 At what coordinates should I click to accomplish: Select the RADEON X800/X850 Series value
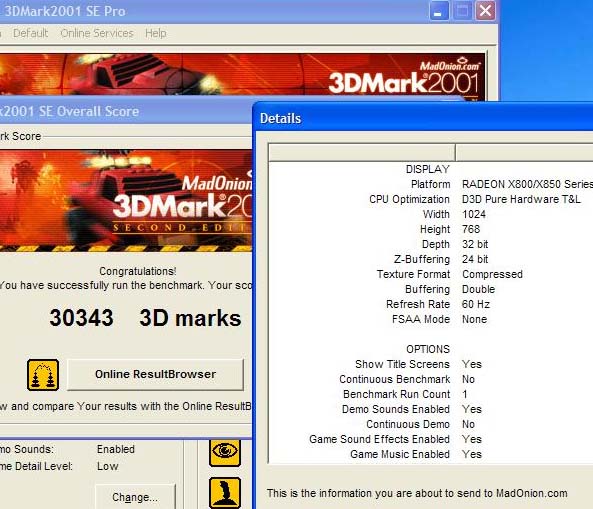point(527,184)
